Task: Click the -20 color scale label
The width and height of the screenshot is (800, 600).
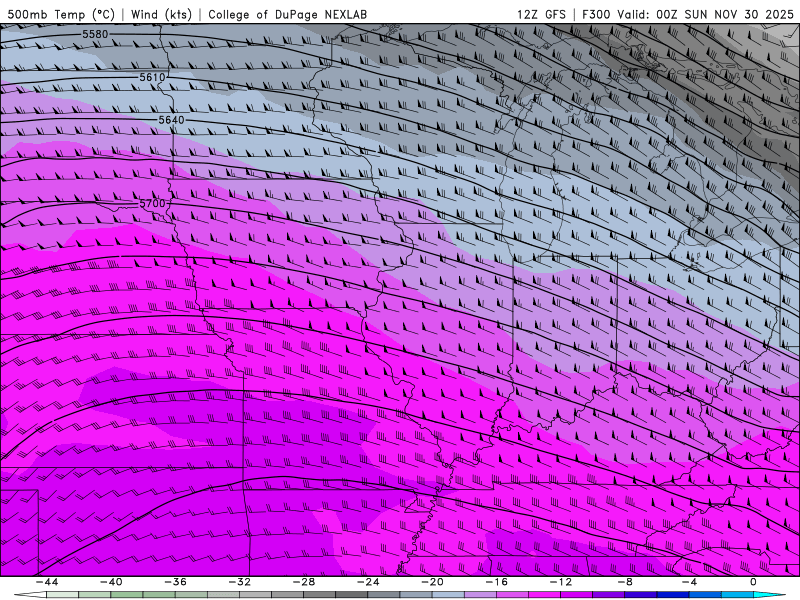Action: coord(433,582)
